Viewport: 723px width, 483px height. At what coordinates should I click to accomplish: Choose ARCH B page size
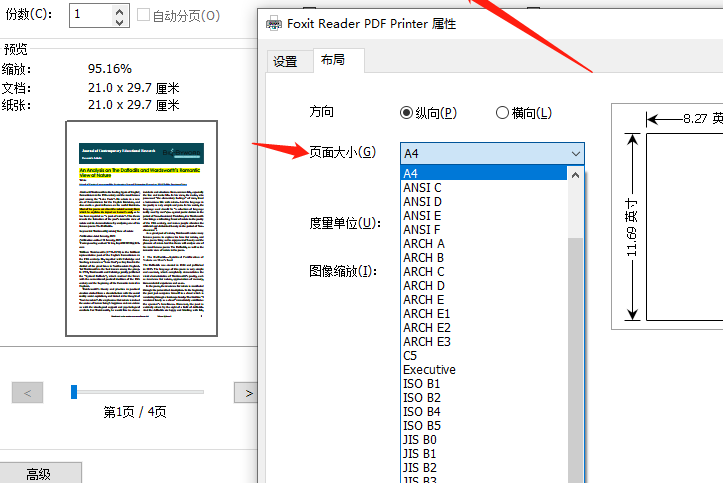[484, 258]
